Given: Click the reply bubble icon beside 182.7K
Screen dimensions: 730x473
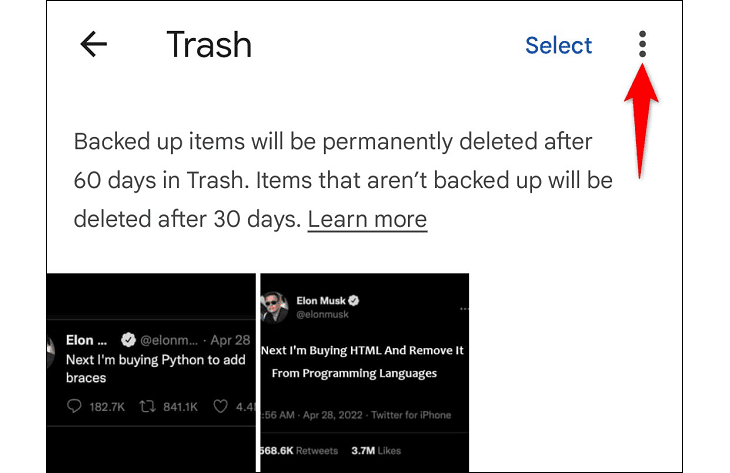Looking at the screenshot, I should click(x=75, y=406).
